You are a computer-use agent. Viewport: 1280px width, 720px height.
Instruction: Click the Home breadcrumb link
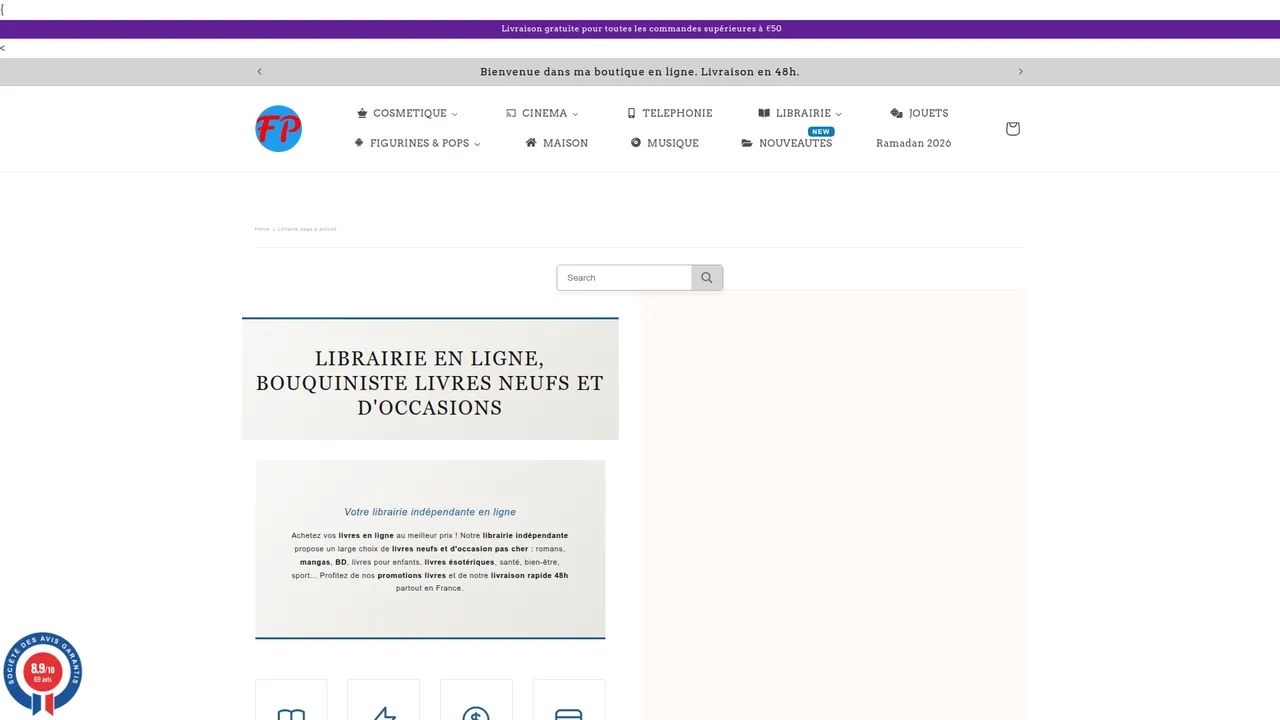[x=262, y=229]
